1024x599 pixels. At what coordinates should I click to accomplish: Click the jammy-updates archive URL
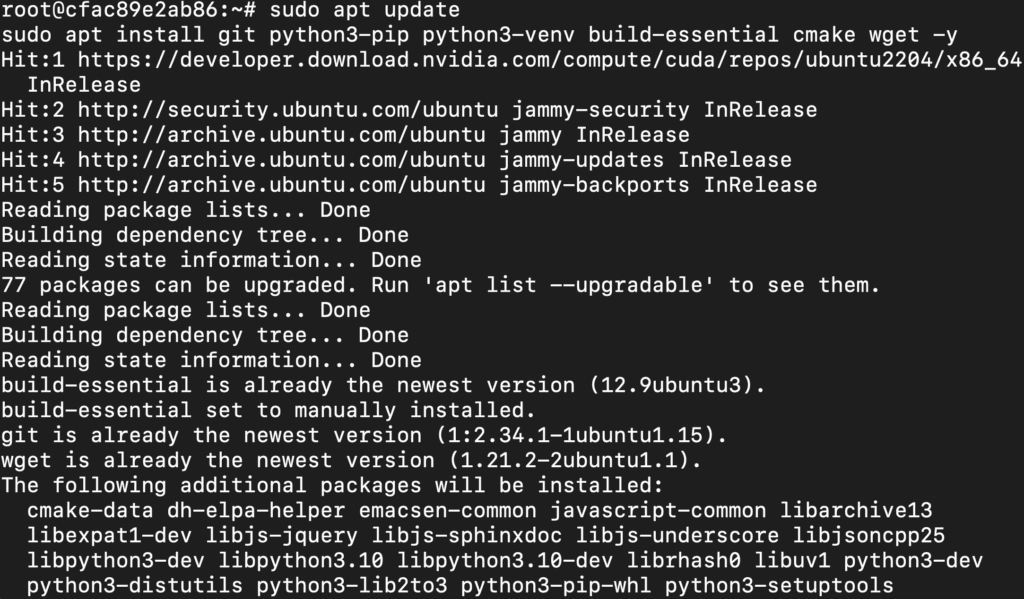coord(281,160)
